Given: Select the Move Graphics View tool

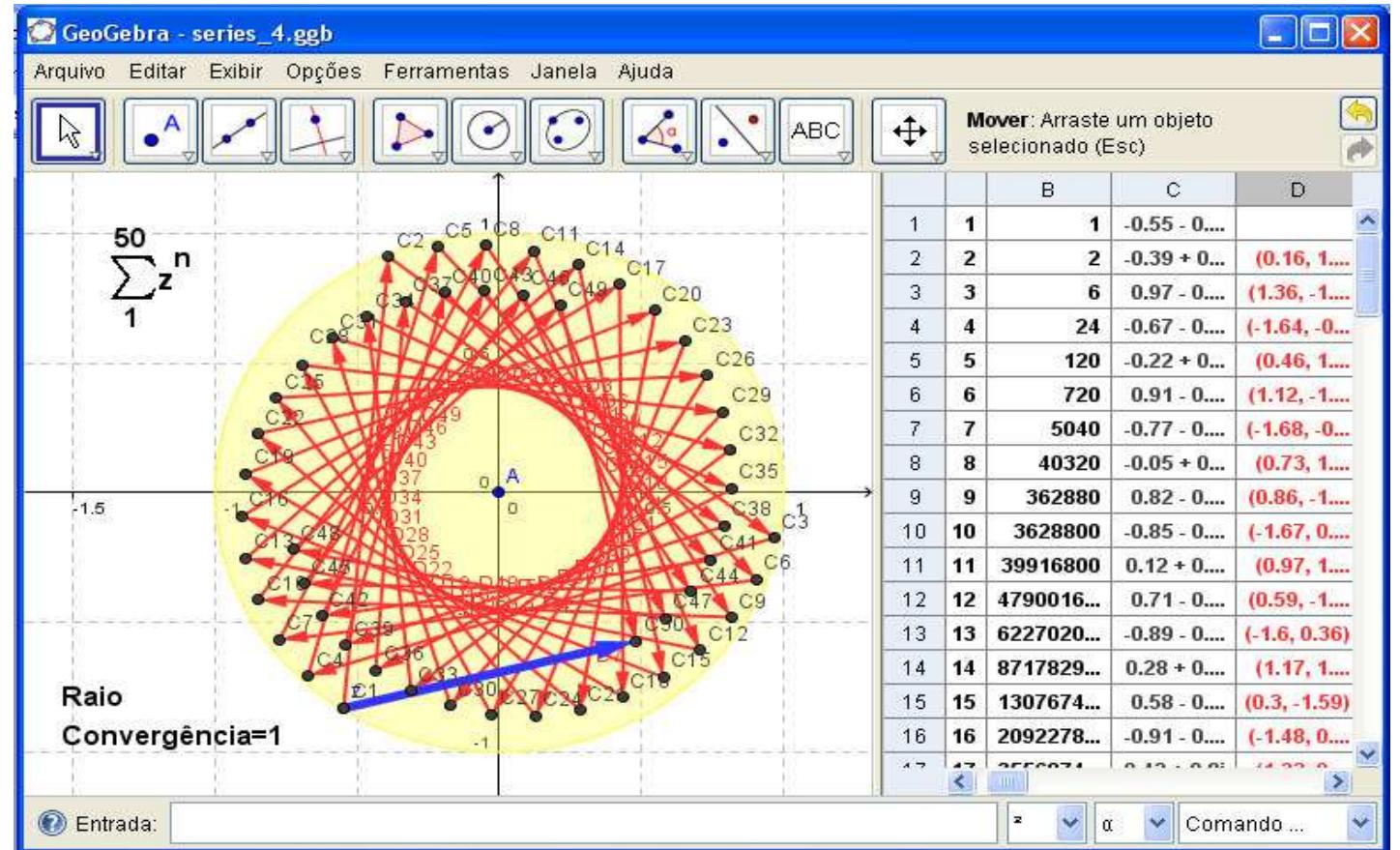Looking at the screenshot, I should pyautogui.click(x=909, y=131).
